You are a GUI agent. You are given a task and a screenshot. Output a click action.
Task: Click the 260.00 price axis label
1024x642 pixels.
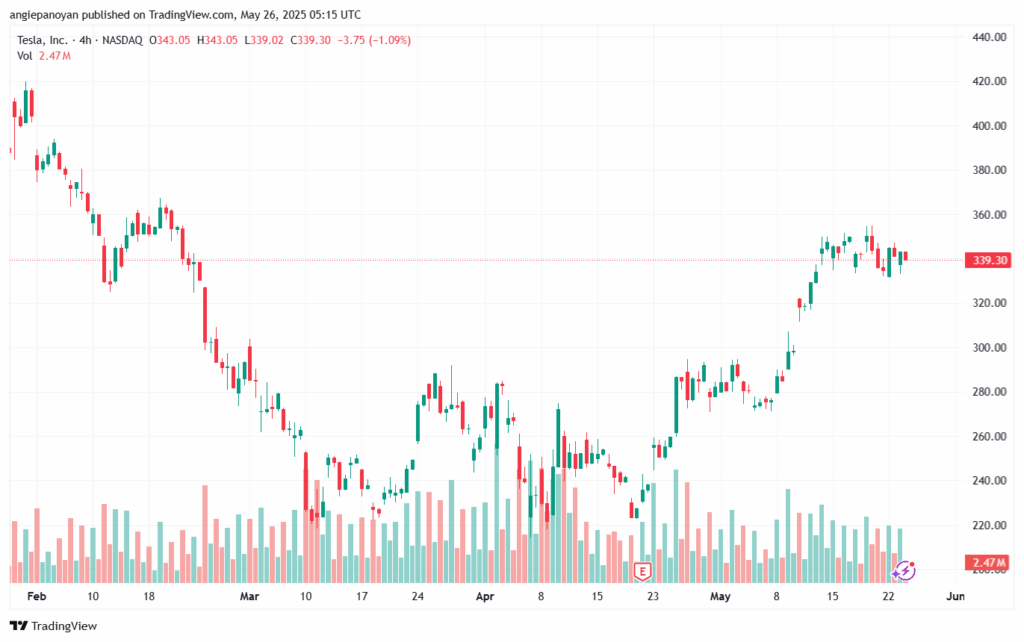click(x=989, y=436)
